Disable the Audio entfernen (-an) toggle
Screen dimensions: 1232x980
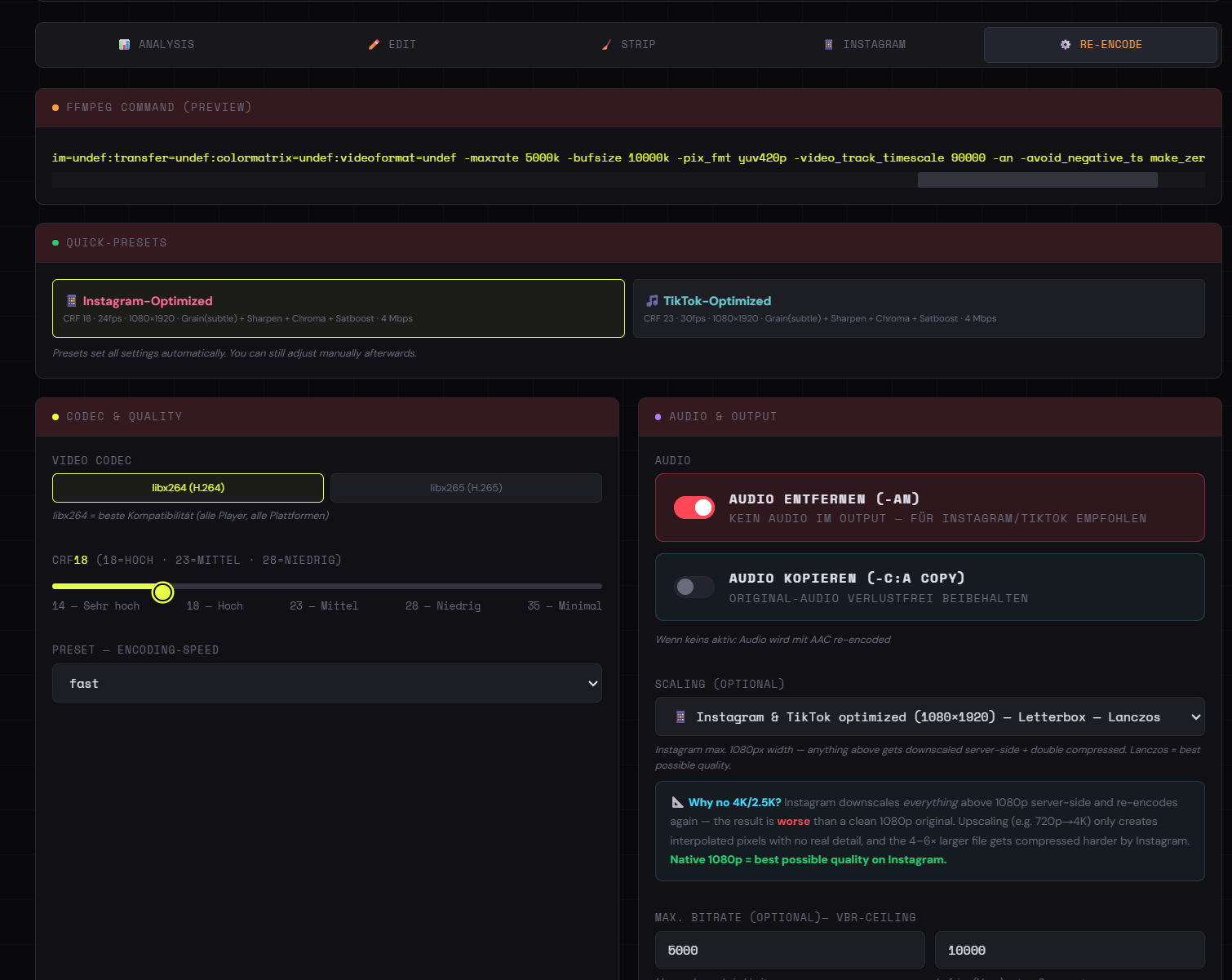(694, 508)
